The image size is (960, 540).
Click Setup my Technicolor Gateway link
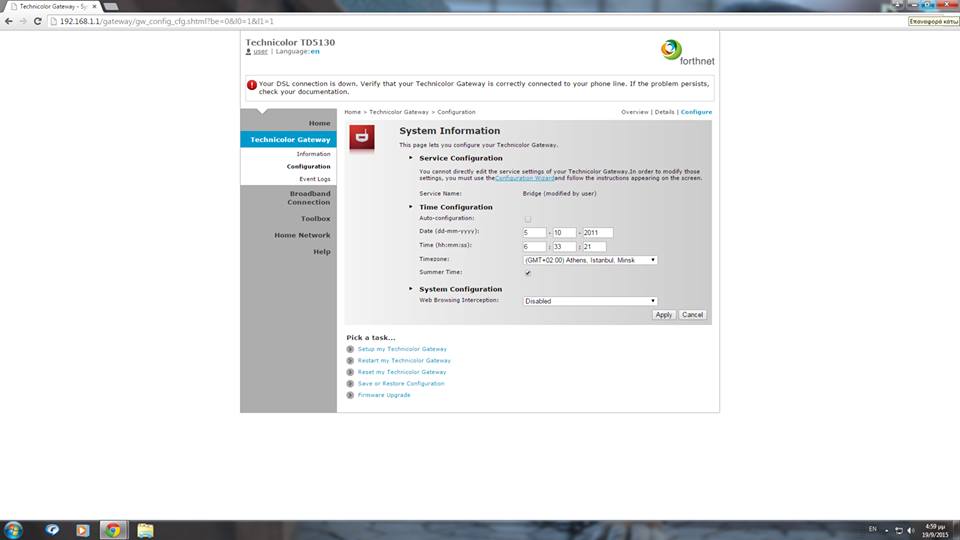pyautogui.click(x=402, y=349)
